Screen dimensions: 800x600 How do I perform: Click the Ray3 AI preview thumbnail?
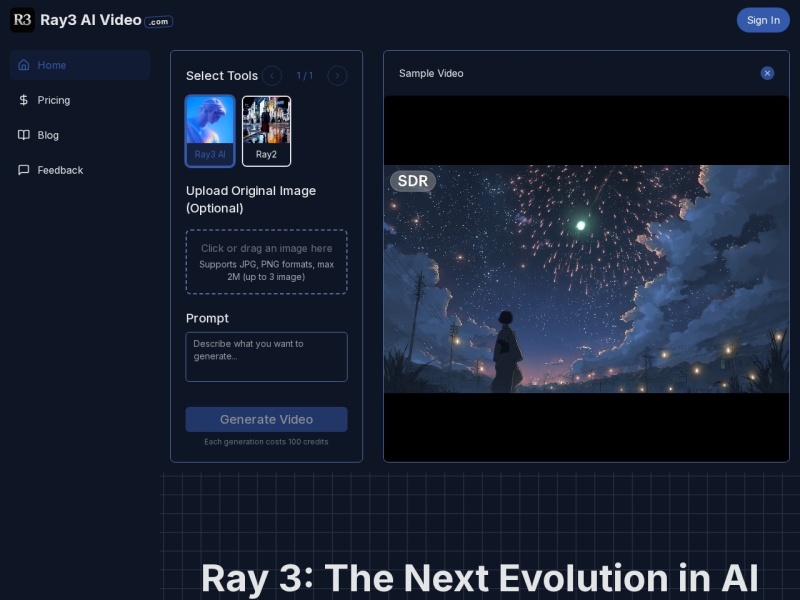click(209, 123)
